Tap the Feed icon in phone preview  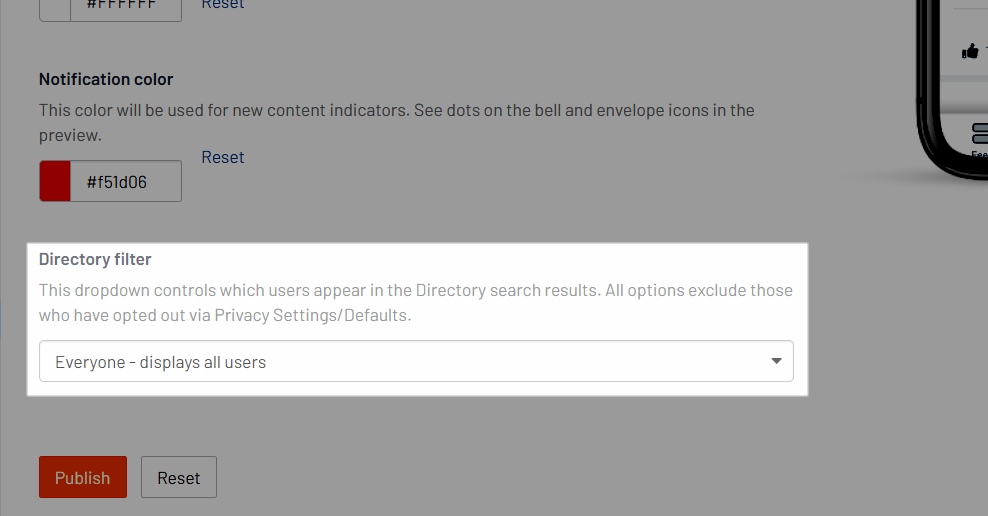point(980,133)
